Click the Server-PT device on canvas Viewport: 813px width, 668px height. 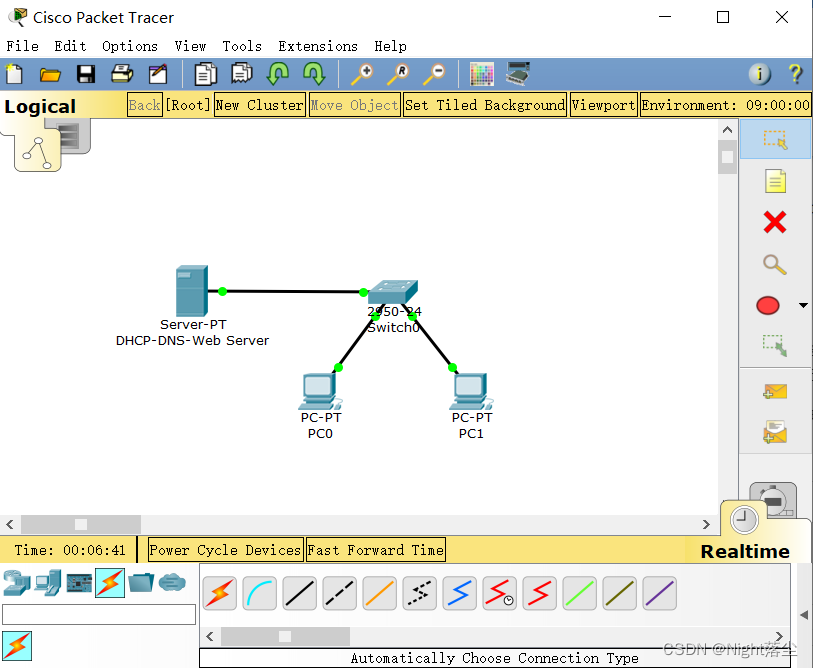pos(192,290)
